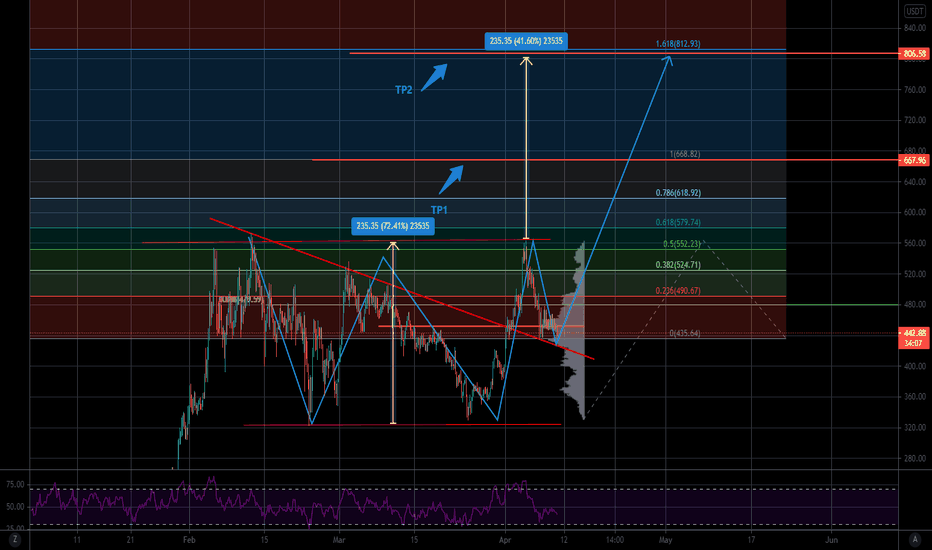This screenshot has width=932, height=550.
Task: Select the 0.382(524.71) Fibonacci level label
Action: (678, 265)
